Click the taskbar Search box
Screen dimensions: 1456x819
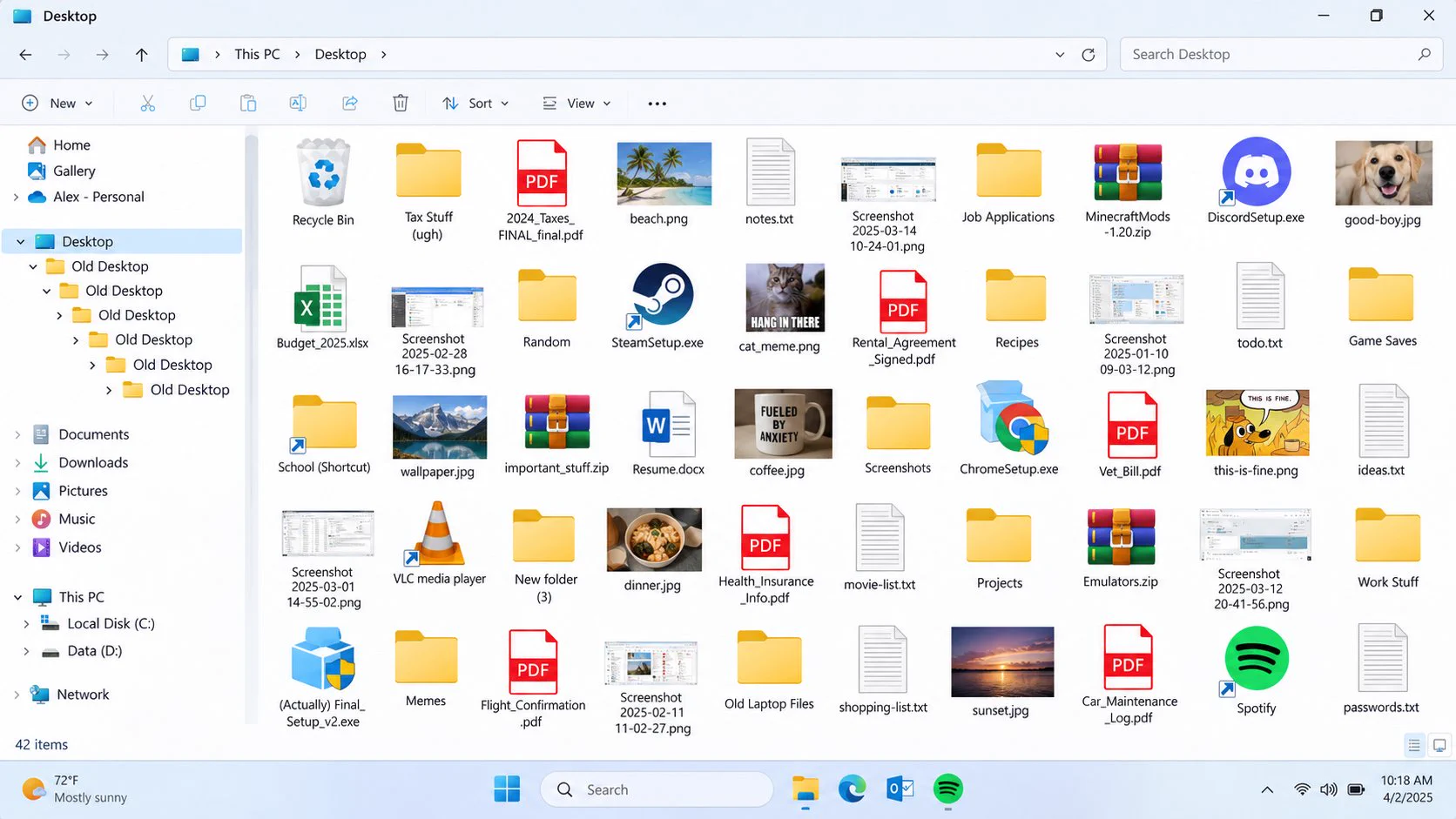(657, 789)
